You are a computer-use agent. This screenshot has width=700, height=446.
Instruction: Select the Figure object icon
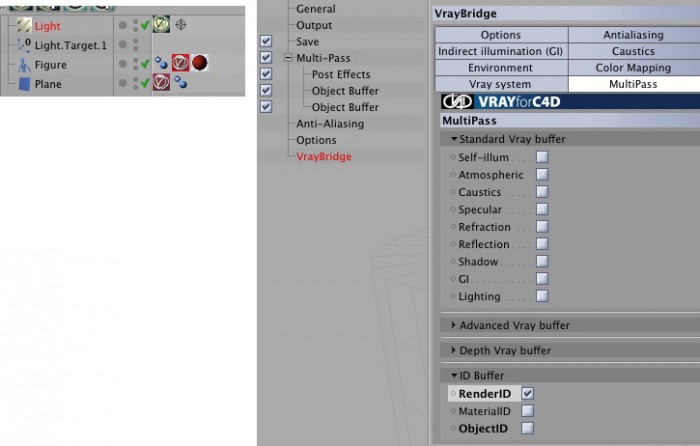(24, 65)
